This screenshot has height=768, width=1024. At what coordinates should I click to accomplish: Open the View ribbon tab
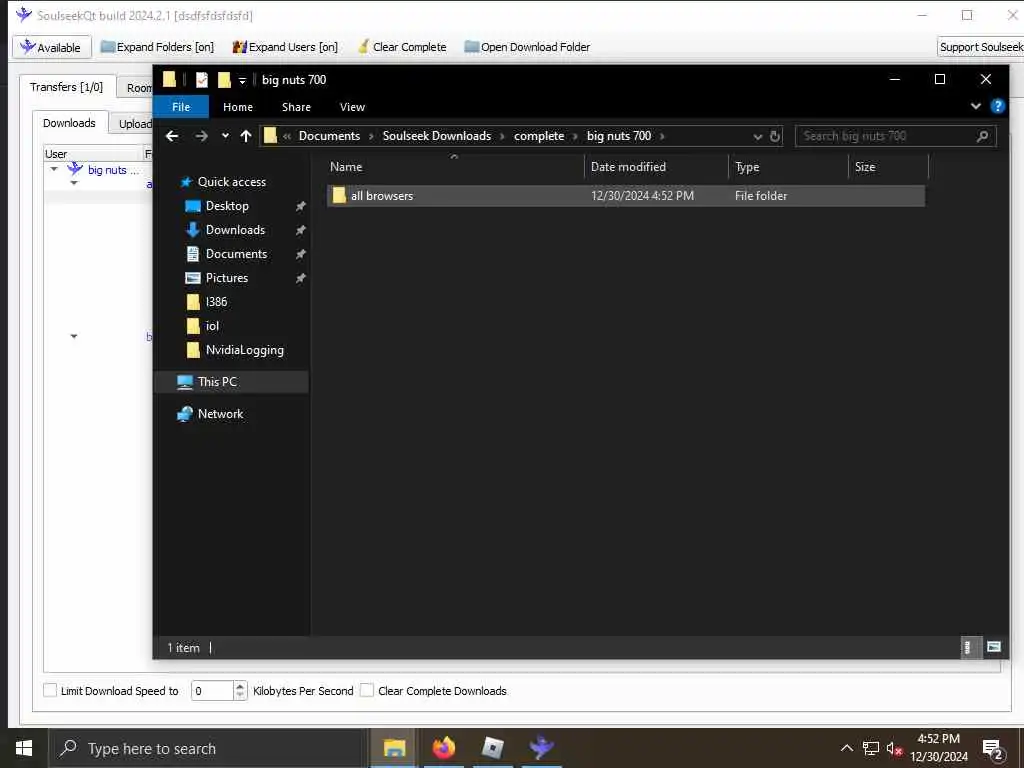[x=352, y=107]
